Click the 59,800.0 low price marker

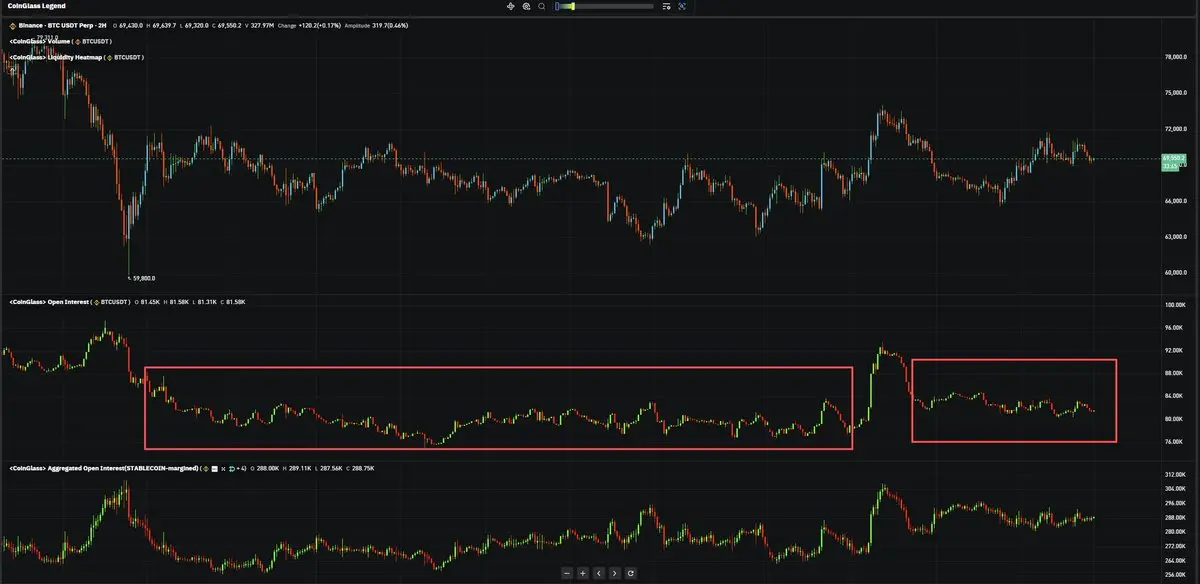[x=142, y=278]
